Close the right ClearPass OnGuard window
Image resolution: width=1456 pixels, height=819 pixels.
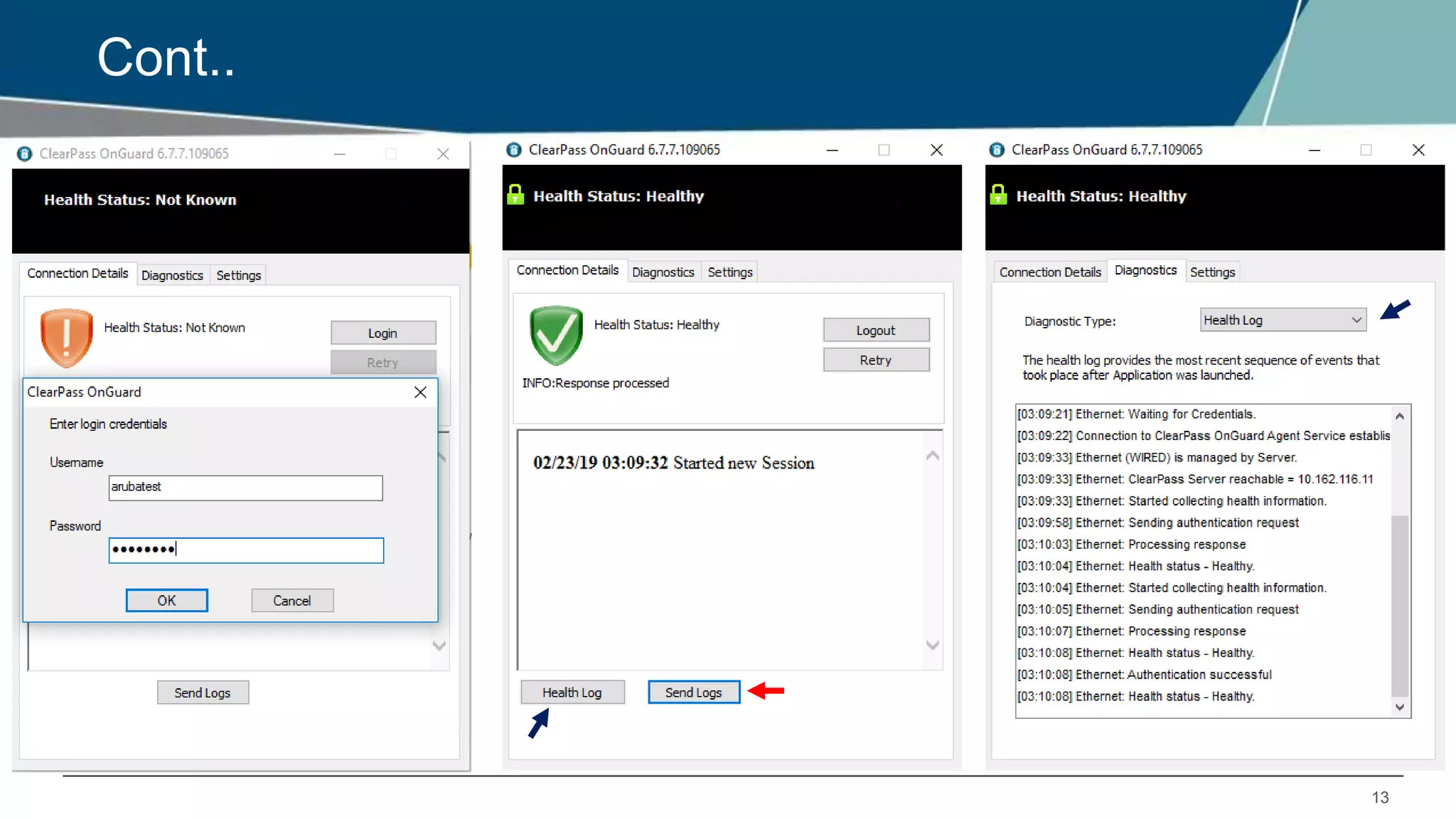point(1418,150)
